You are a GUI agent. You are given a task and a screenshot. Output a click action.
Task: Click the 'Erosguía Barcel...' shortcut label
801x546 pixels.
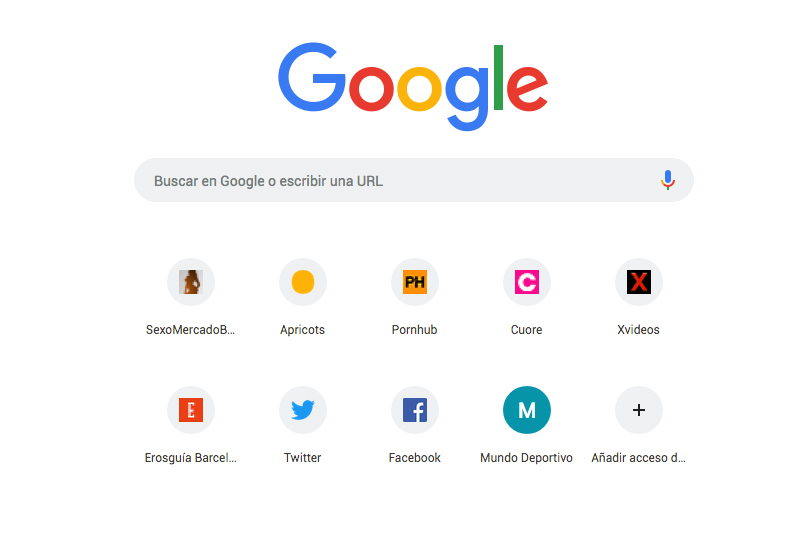pos(191,458)
